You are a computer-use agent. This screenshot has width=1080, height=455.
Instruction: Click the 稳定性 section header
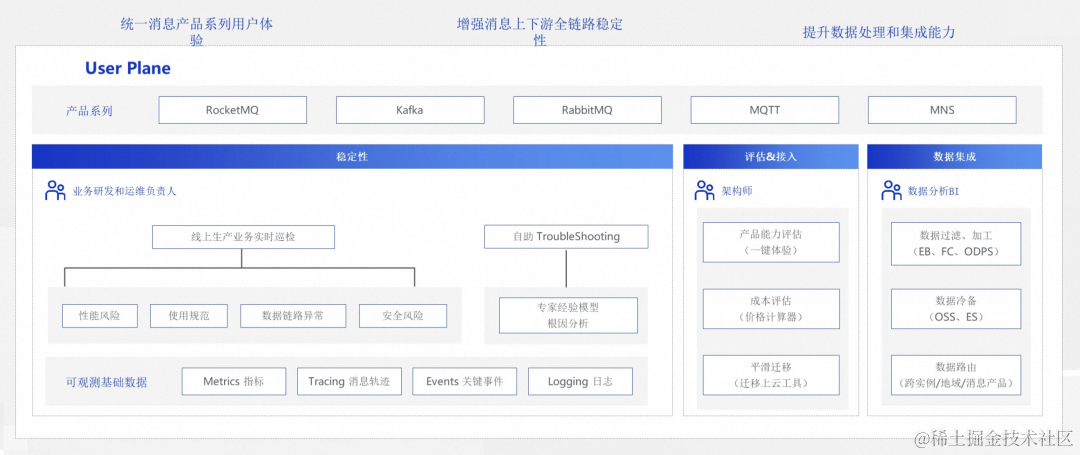[x=352, y=156]
